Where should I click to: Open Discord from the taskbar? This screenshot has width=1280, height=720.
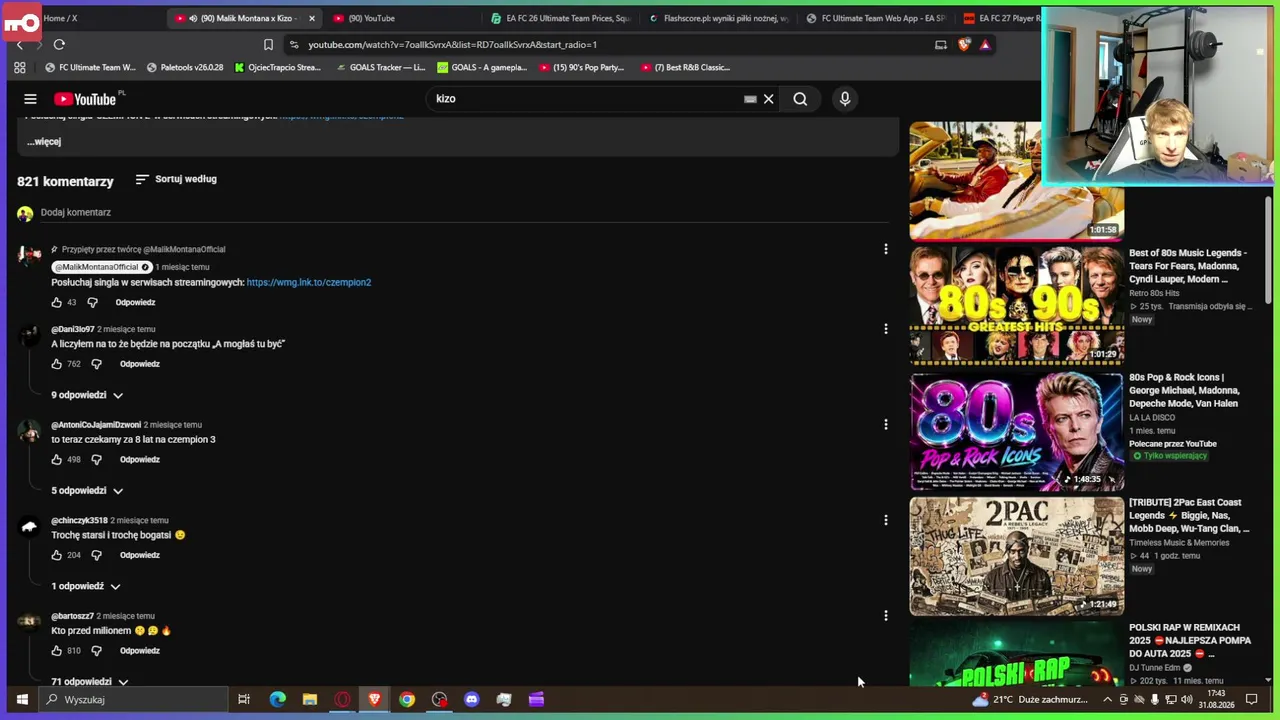(x=472, y=699)
